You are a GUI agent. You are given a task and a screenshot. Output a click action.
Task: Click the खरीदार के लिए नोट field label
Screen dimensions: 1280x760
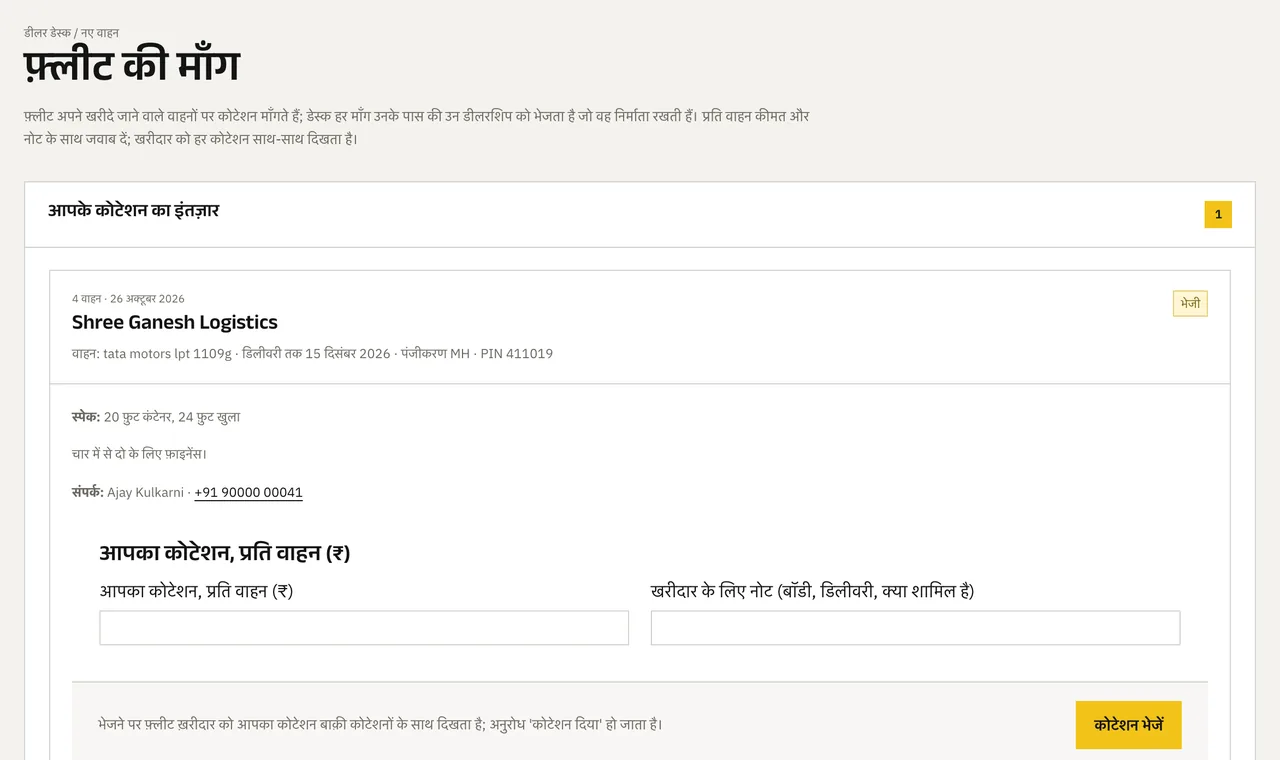click(x=812, y=591)
